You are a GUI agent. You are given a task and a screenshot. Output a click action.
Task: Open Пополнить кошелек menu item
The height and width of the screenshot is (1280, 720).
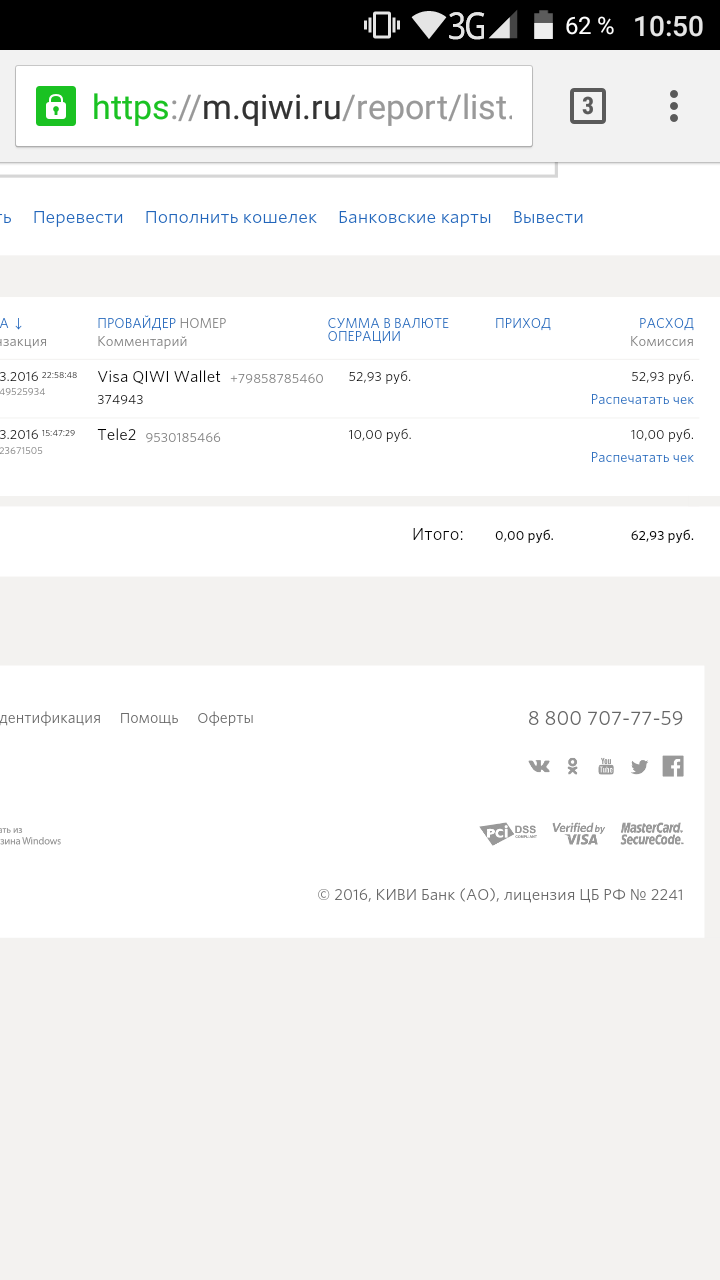click(x=231, y=217)
